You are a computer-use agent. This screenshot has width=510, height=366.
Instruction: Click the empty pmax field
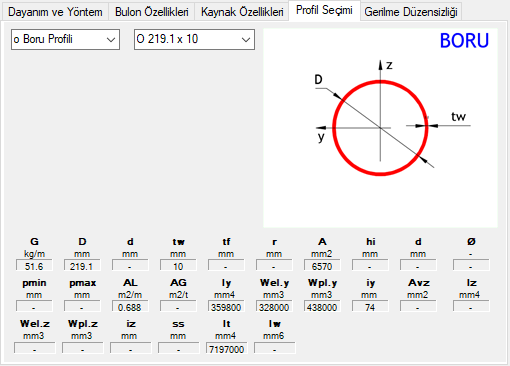[x=82, y=307]
